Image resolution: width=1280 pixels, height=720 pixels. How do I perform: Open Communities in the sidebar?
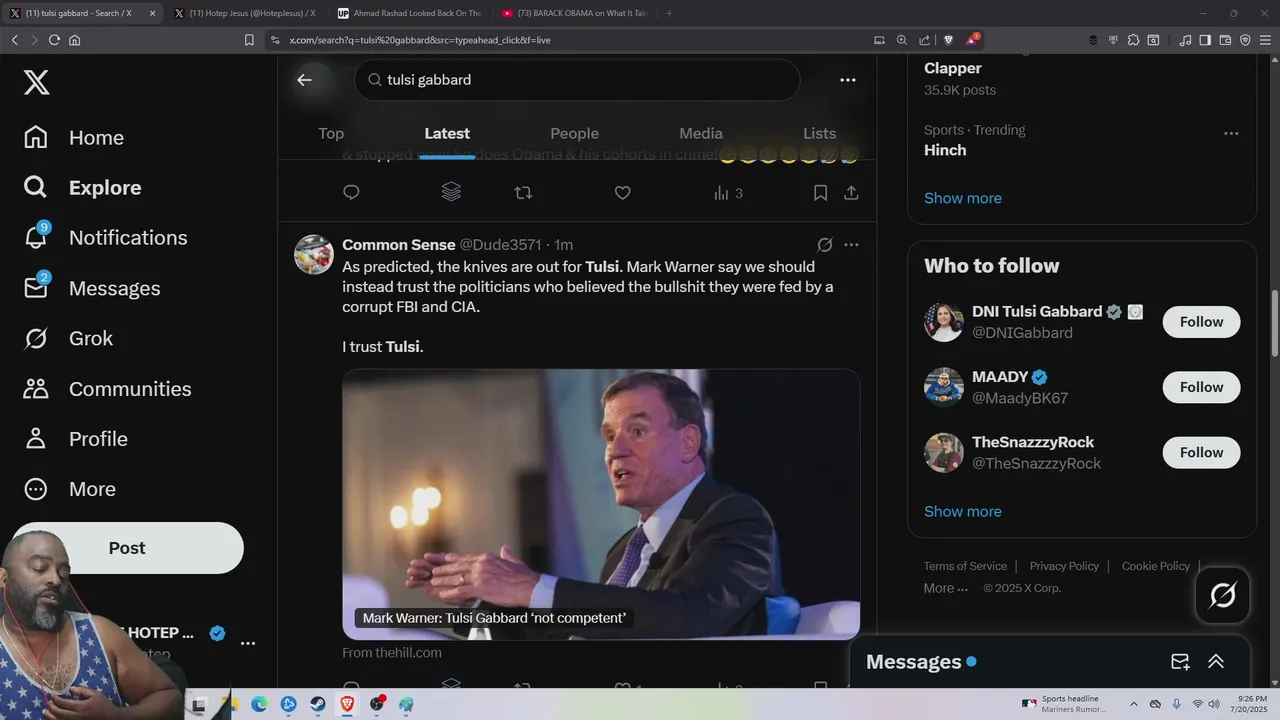tap(107, 389)
